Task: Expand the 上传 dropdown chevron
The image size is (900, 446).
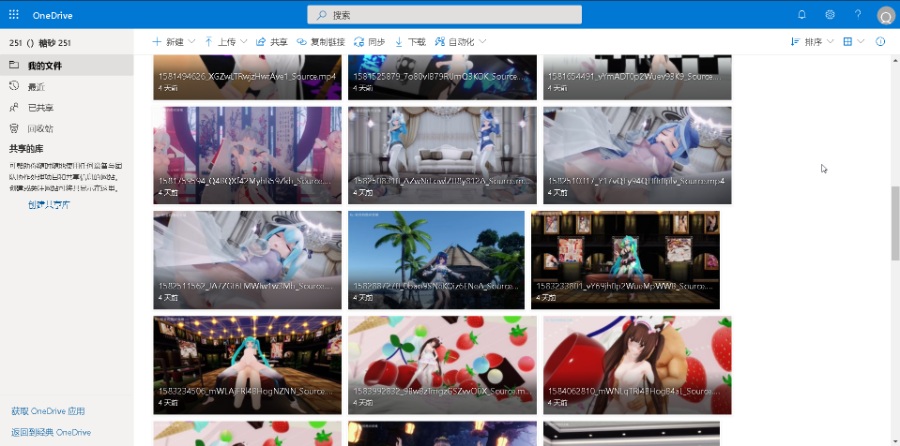Action: pos(243,42)
